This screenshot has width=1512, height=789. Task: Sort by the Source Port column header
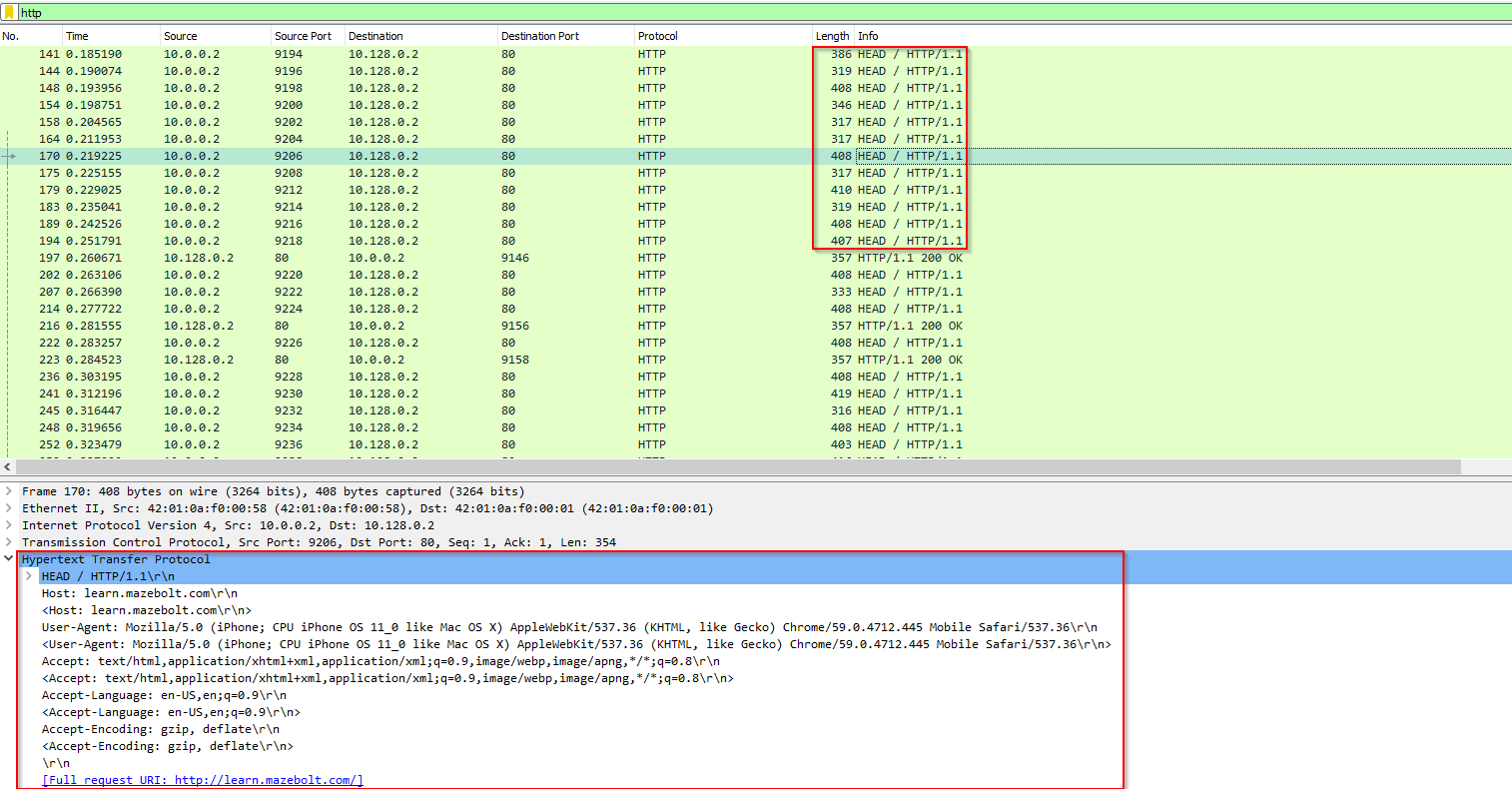pyautogui.click(x=303, y=36)
